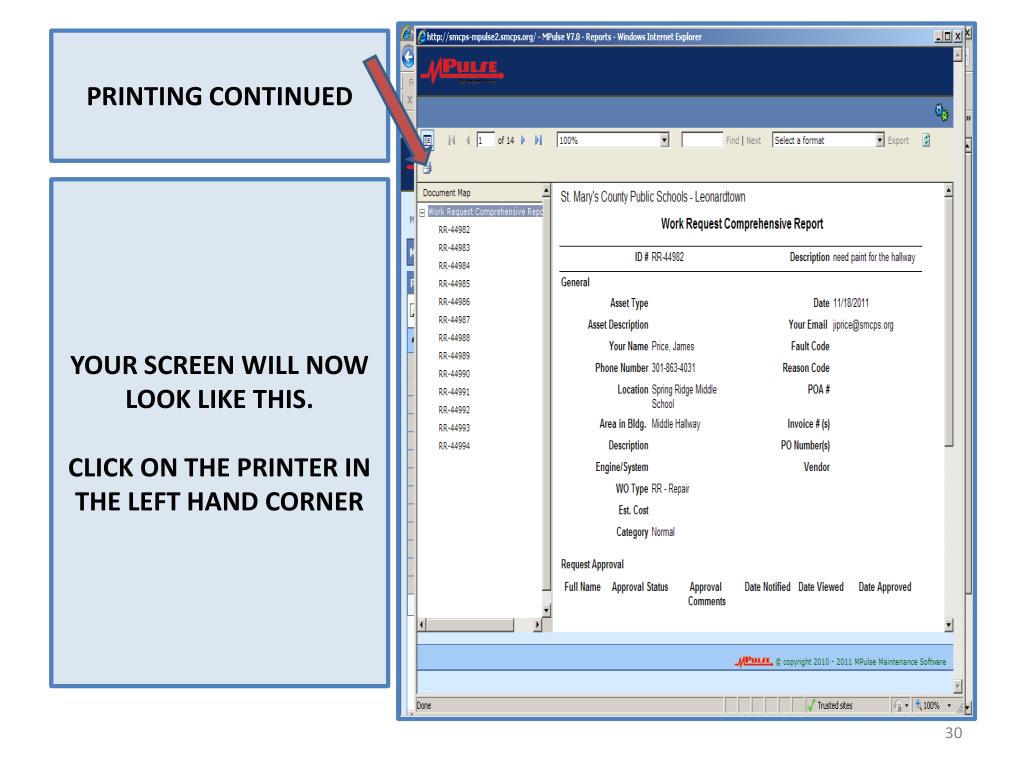This screenshot has height=768, width=1024.
Task: Click the back arrow in background browser
Action: tap(408, 57)
